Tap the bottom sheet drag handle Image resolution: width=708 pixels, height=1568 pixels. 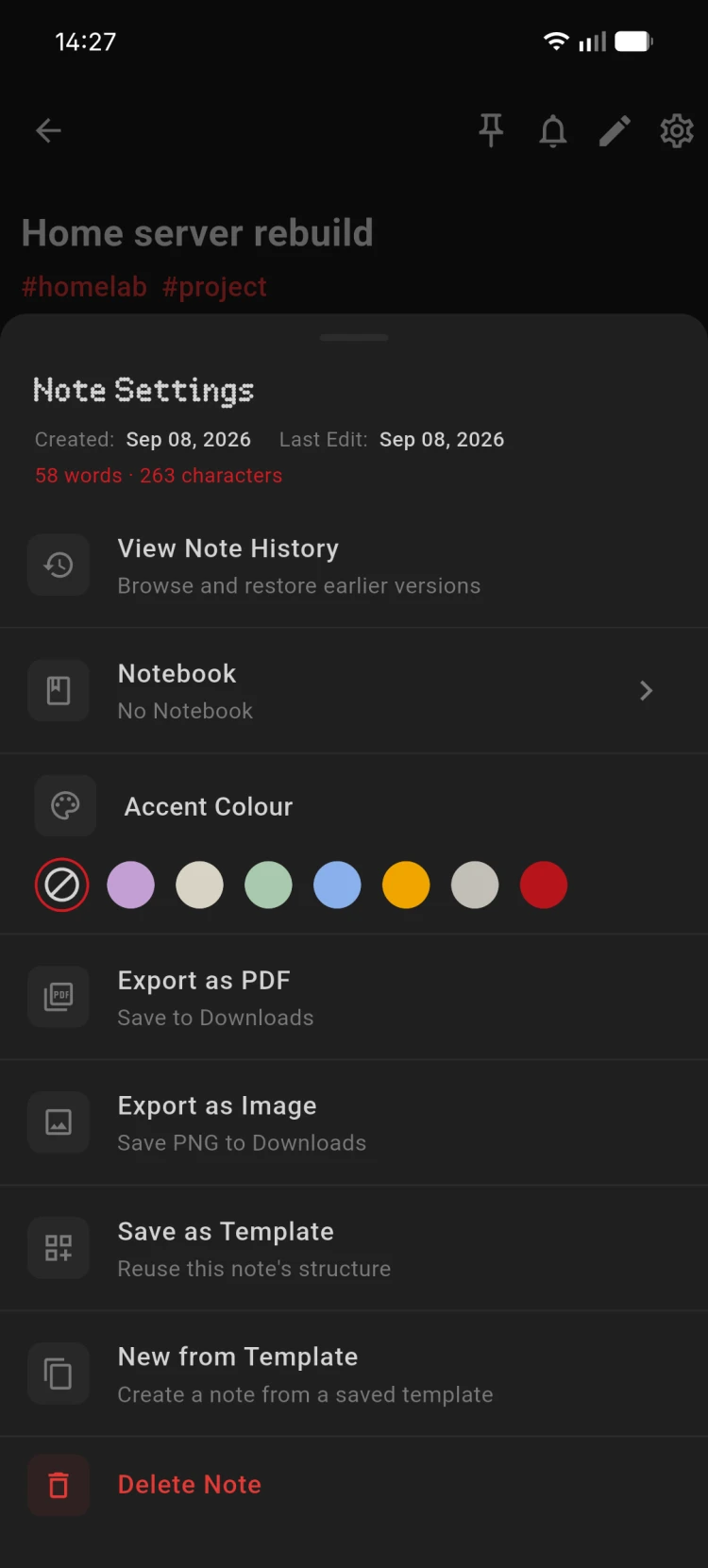354,337
